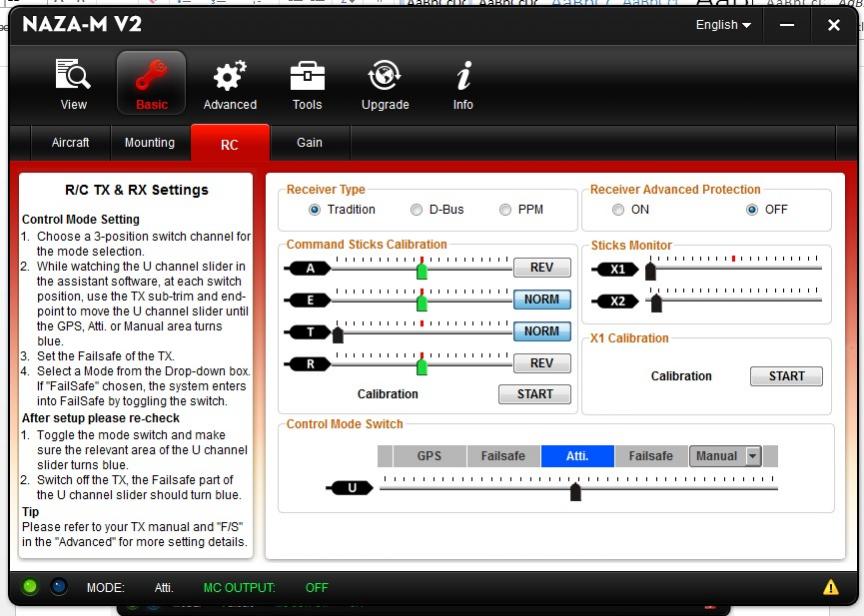Screen dimensions: 864x616
Task: Select the D-Bus receiver type
Action: [x=417, y=210]
